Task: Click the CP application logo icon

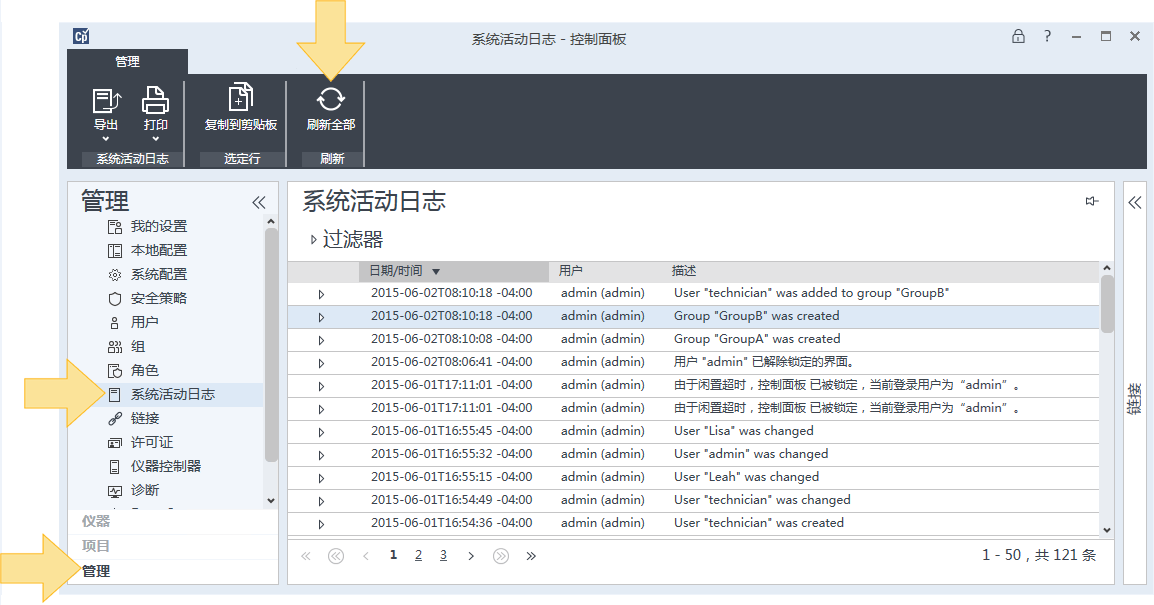Action: 82,36
